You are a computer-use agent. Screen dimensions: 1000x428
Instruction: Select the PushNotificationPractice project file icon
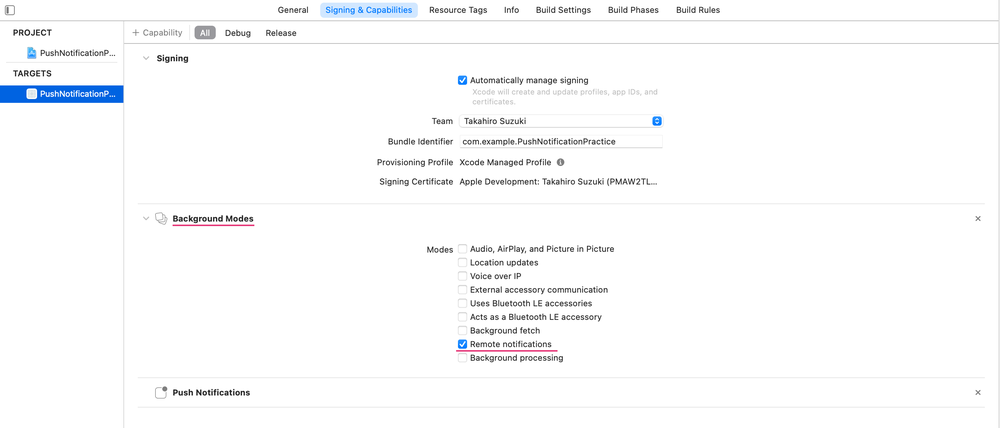coord(31,53)
